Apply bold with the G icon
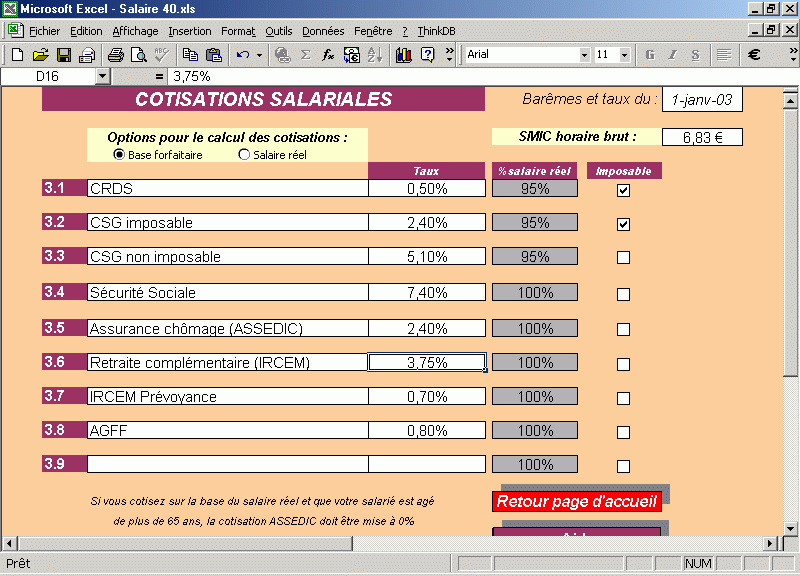 (x=650, y=55)
